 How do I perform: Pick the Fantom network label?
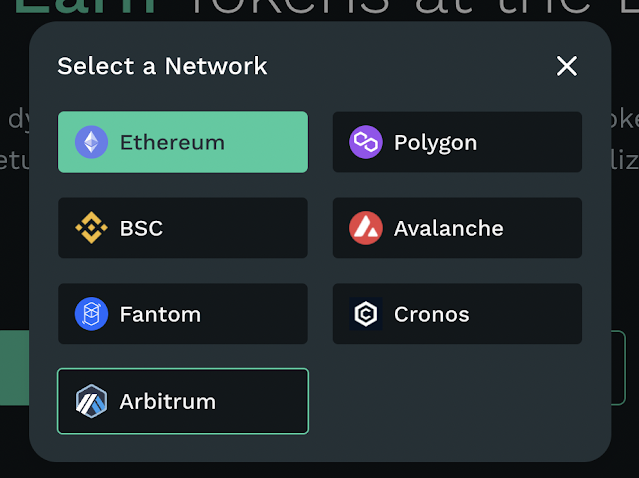pyautogui.click(x=160, y=314)
